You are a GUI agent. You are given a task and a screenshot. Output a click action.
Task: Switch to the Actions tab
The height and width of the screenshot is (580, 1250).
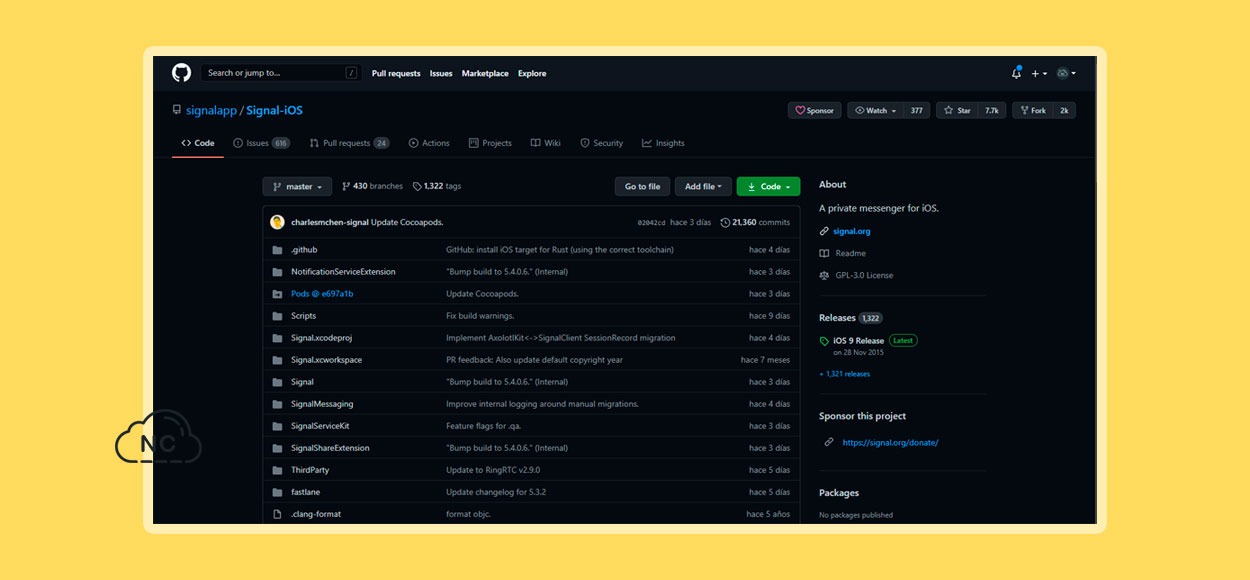pos(429,143)
